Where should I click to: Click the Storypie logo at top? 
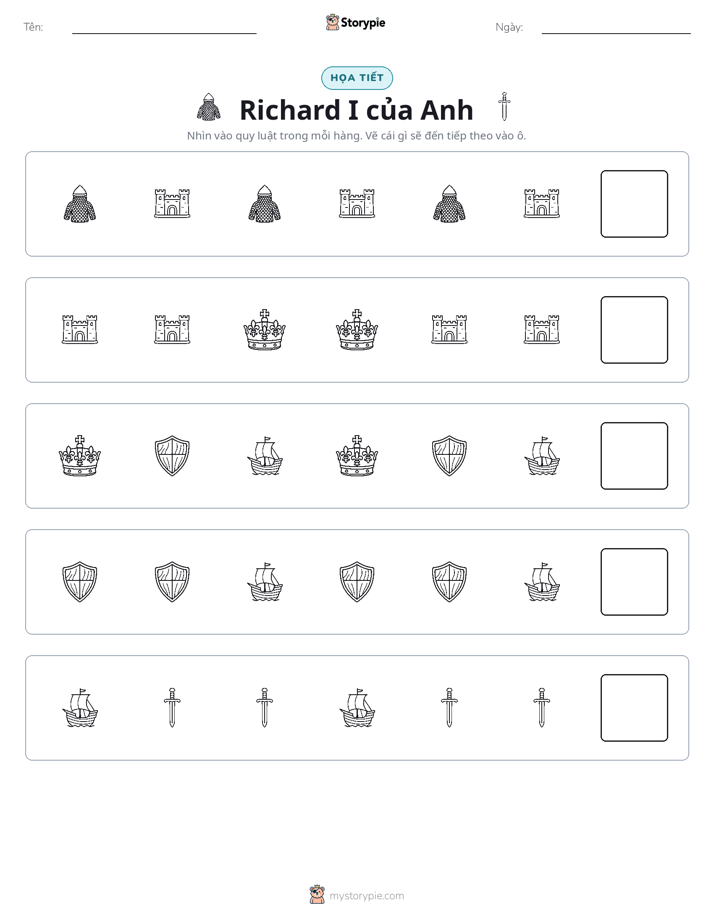click(x=355, y=22)
